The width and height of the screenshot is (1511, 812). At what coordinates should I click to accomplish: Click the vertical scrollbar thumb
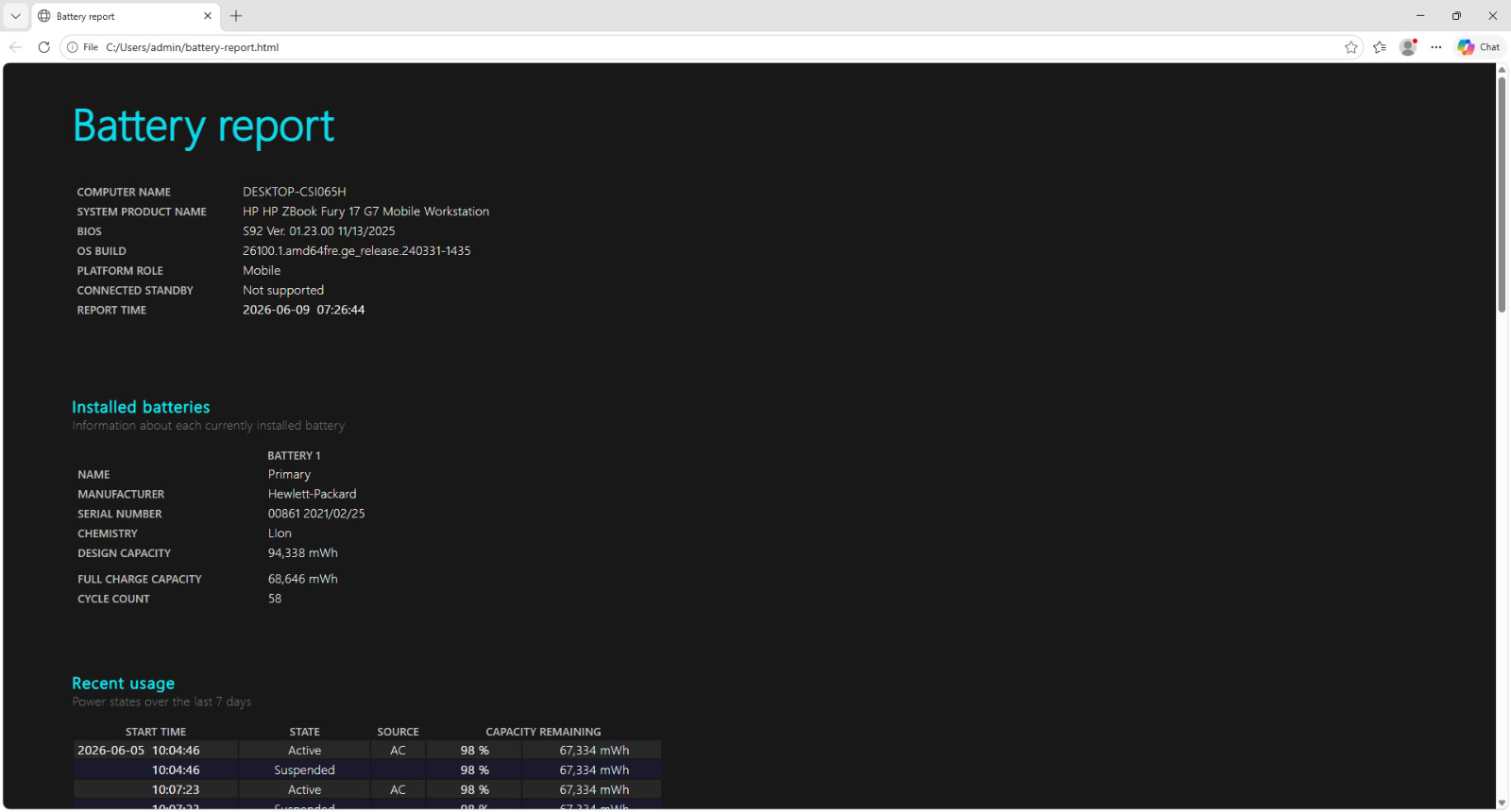(x=1502, y=195)
